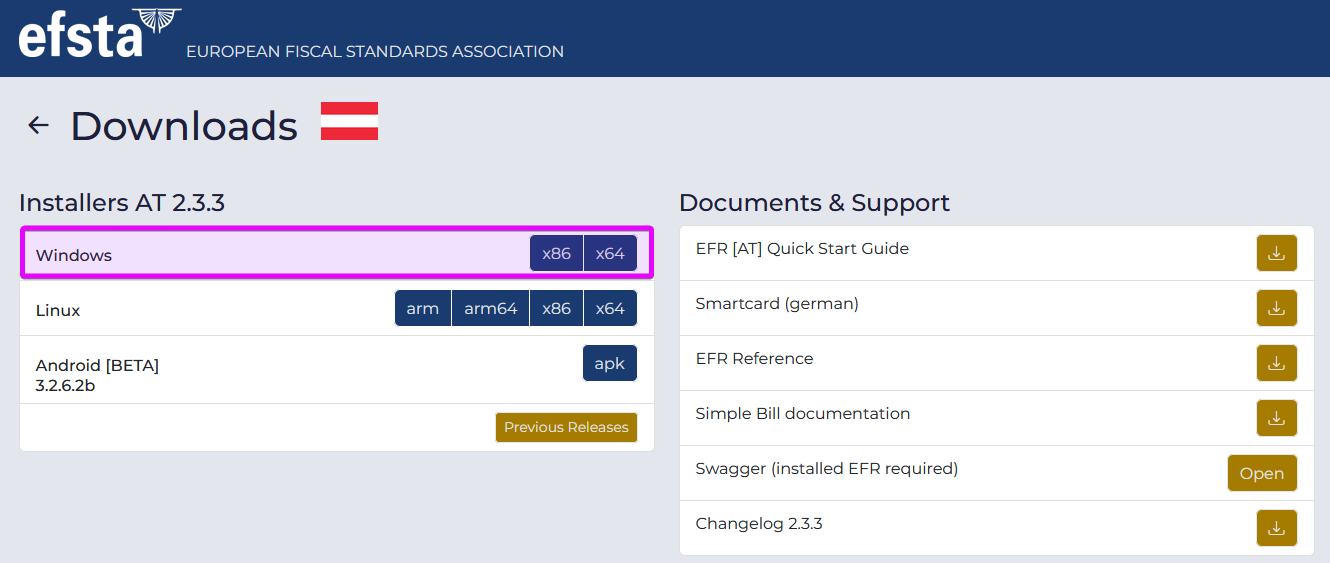Click the Simple Bill documentation text

click(x=803, y=413)
